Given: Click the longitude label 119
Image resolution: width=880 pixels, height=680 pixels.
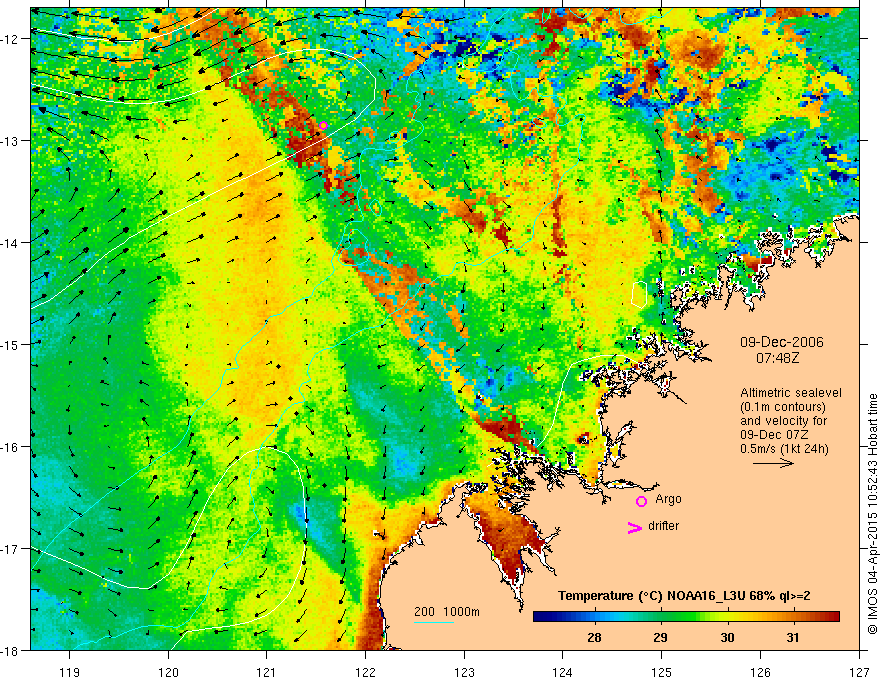Looking at the screenshot, I should point(70,672).
